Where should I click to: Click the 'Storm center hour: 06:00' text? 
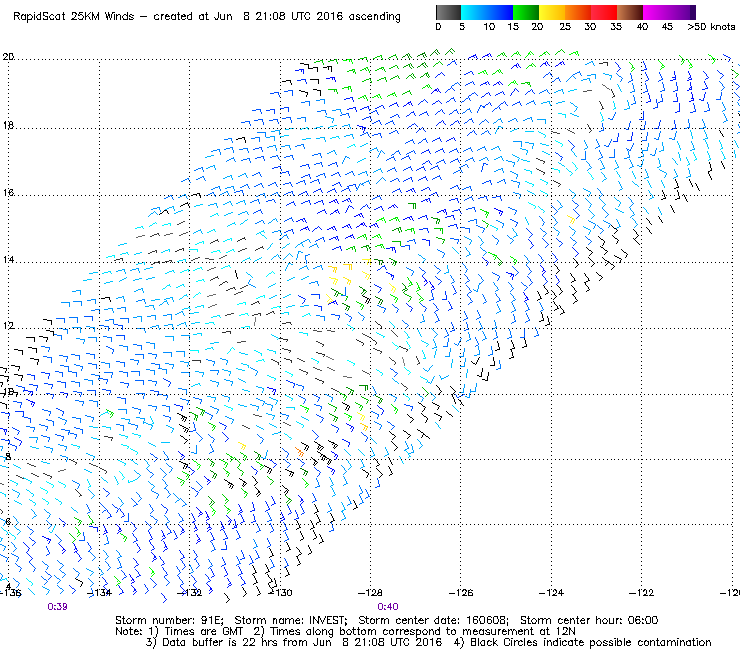[x=589, y=620]
